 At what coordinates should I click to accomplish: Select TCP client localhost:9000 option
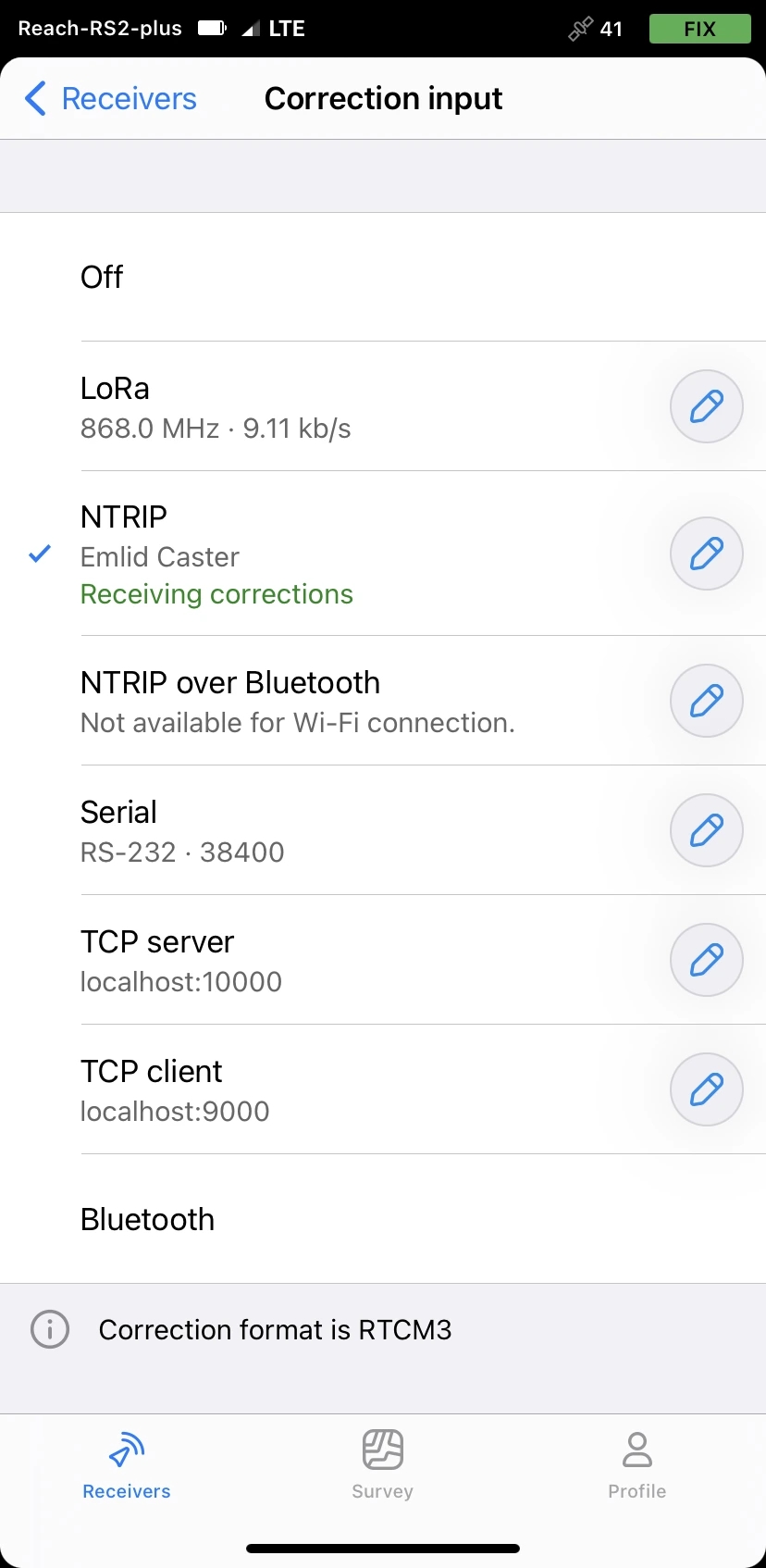click(278, 1089)
